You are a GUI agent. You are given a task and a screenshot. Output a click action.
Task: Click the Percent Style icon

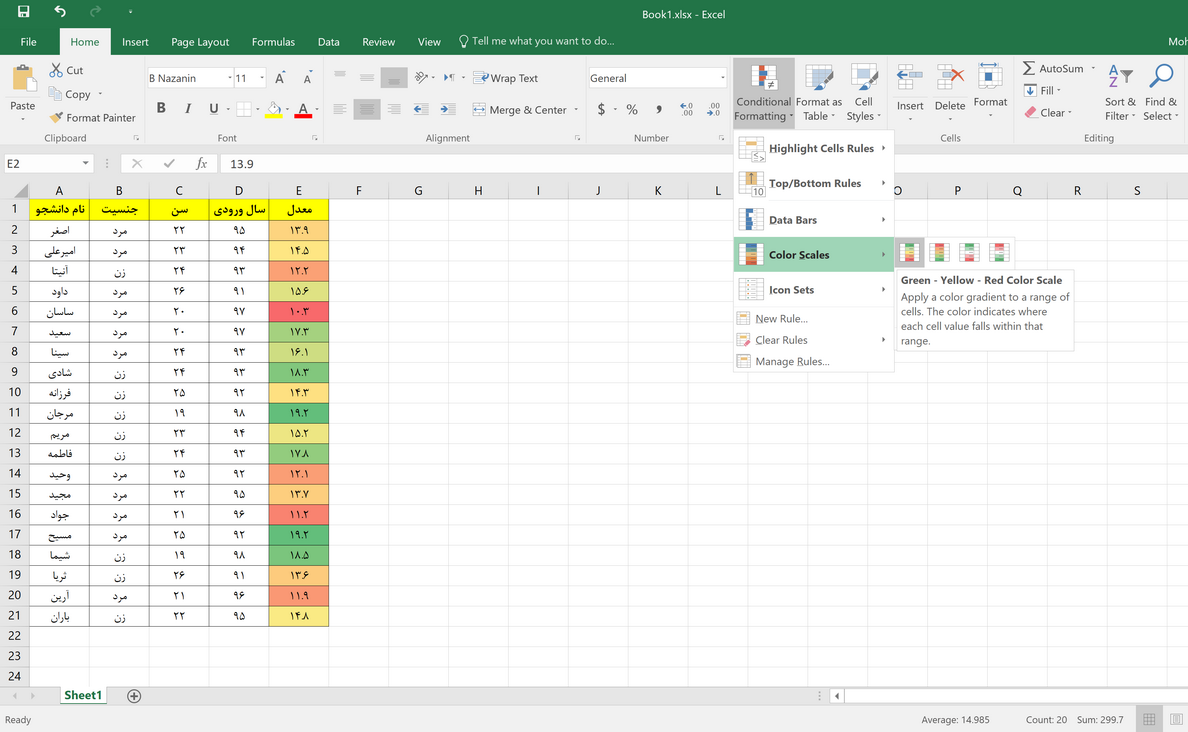point(632,110)
